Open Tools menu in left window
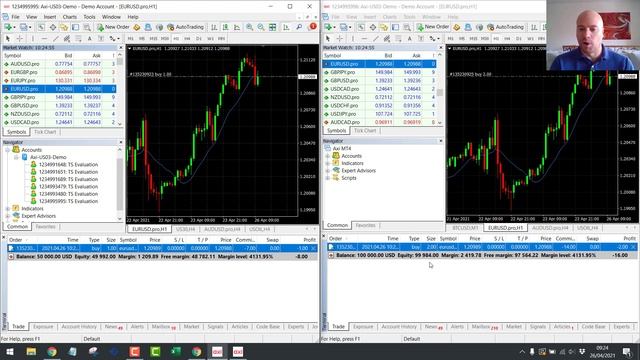The image size is (640, 360). [x=89, y=17]
